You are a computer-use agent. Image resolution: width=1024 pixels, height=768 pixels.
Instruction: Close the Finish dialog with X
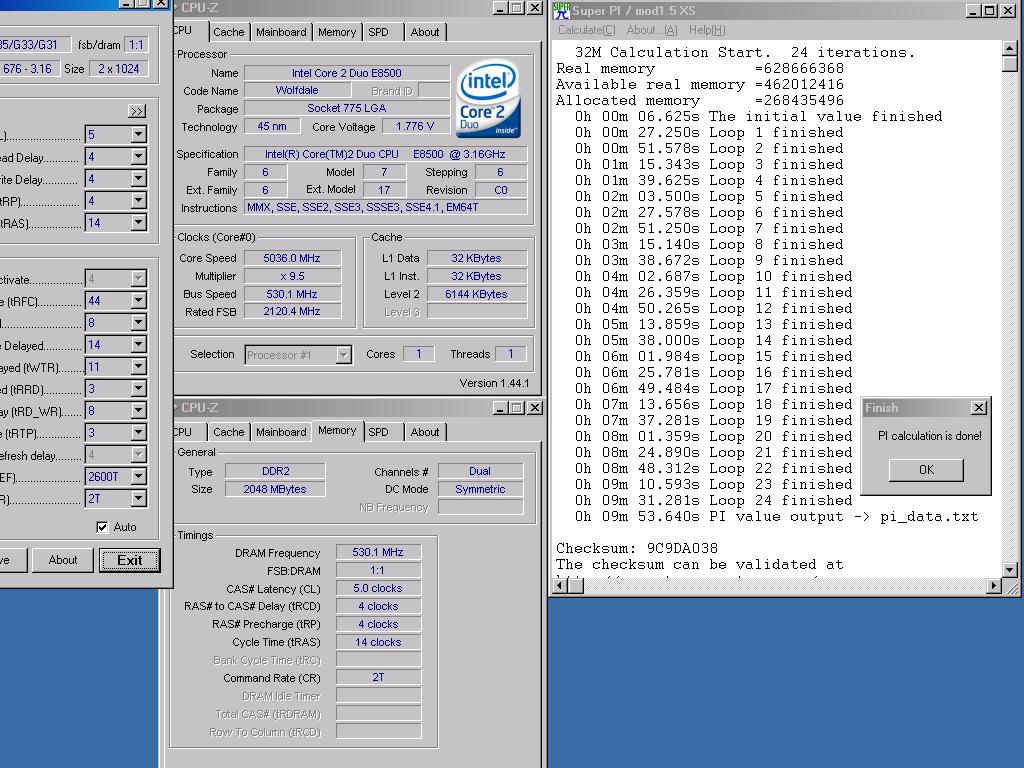pyautogui.click(x=978, y=408)
